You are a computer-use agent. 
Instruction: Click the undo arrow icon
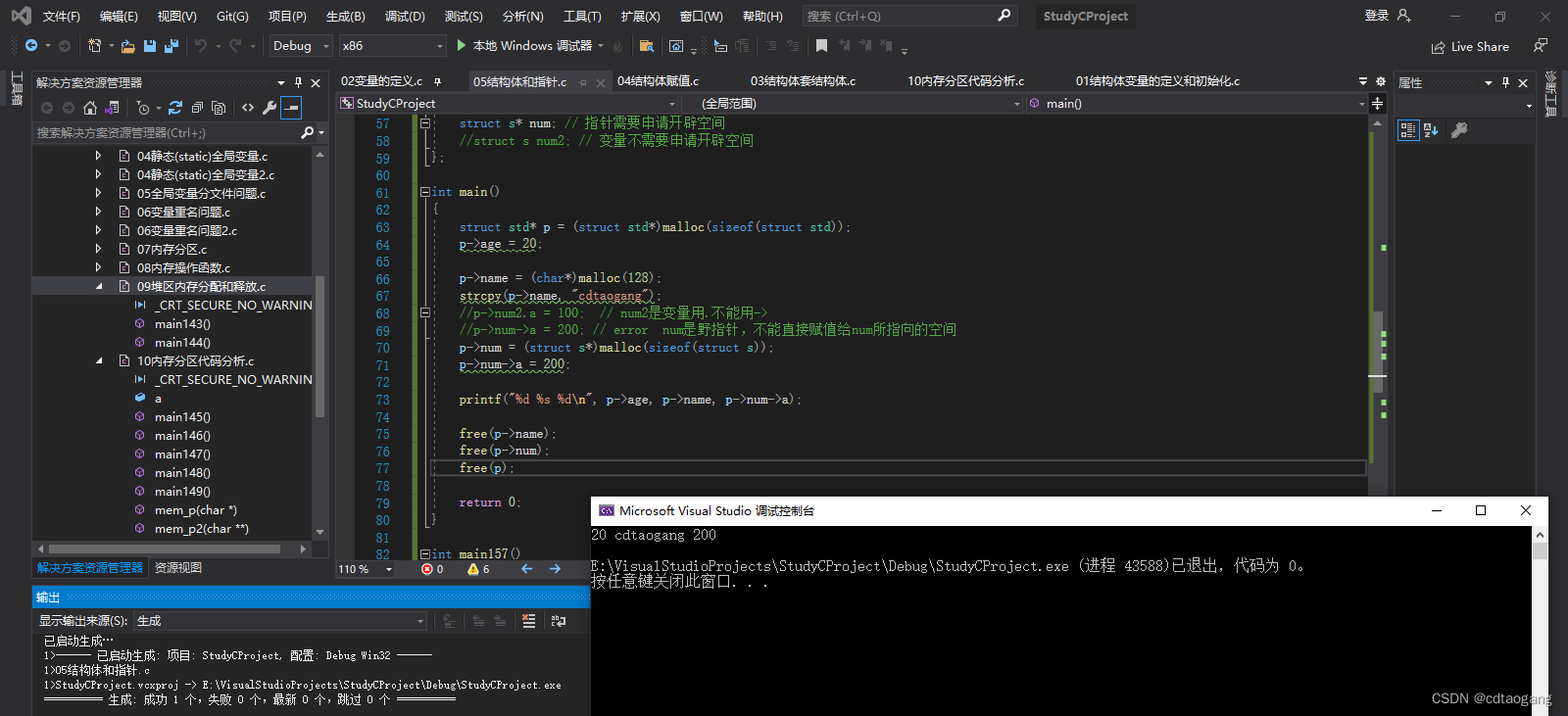point(201,46)
